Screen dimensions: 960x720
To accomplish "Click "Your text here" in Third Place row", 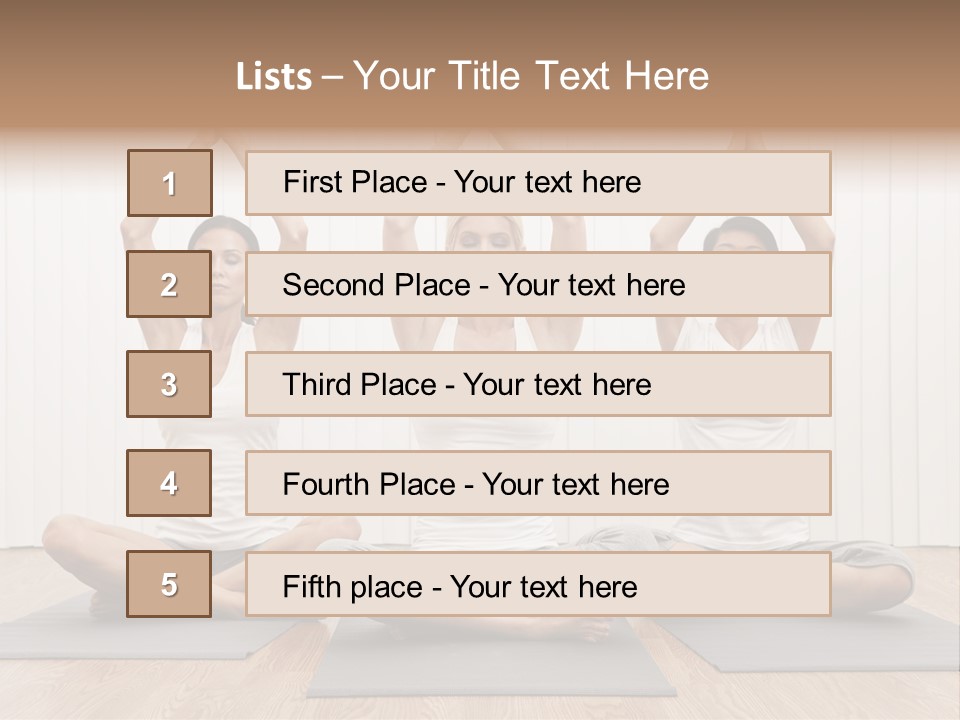I will (557, 385).
